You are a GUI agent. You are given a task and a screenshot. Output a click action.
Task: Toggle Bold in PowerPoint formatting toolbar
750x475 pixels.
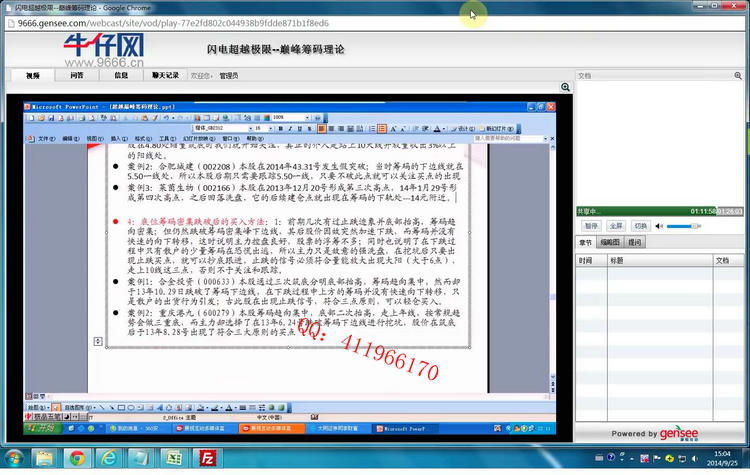(281, 129)
